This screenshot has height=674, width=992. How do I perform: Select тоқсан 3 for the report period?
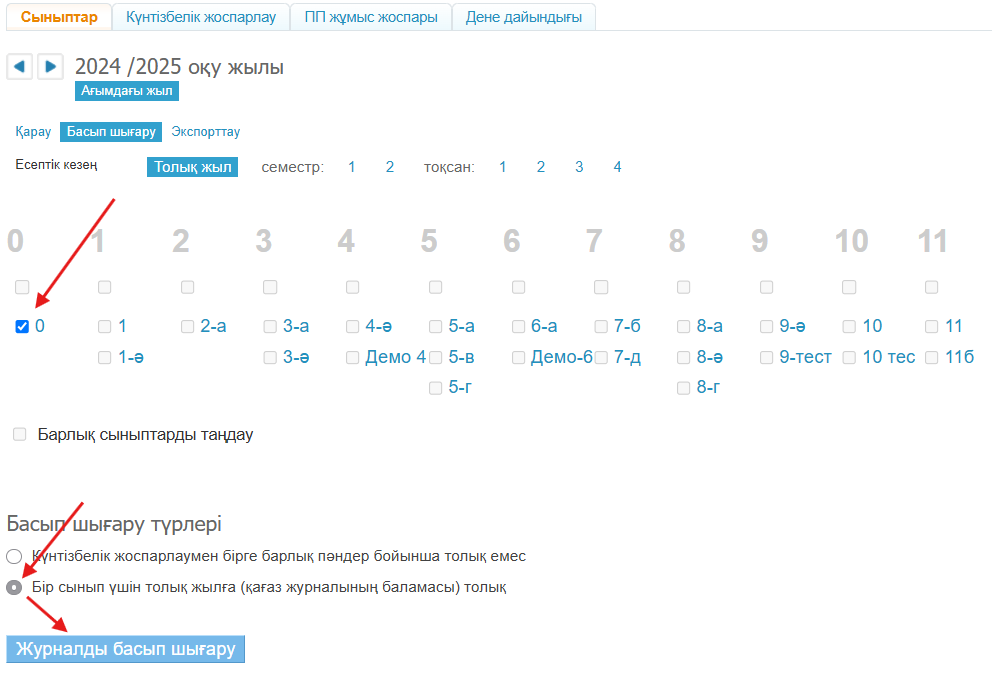[x=578, y=166]
